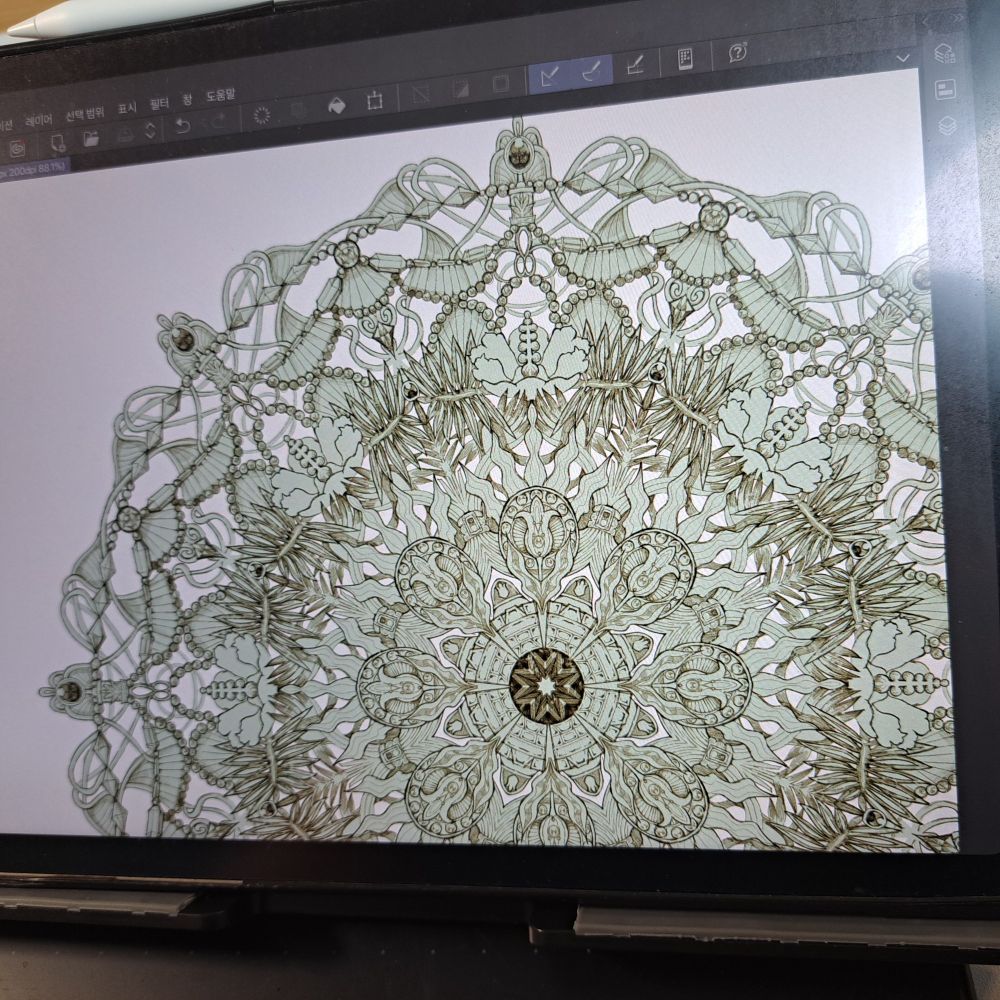Open the 표시 menu

[x=128, y=109]
